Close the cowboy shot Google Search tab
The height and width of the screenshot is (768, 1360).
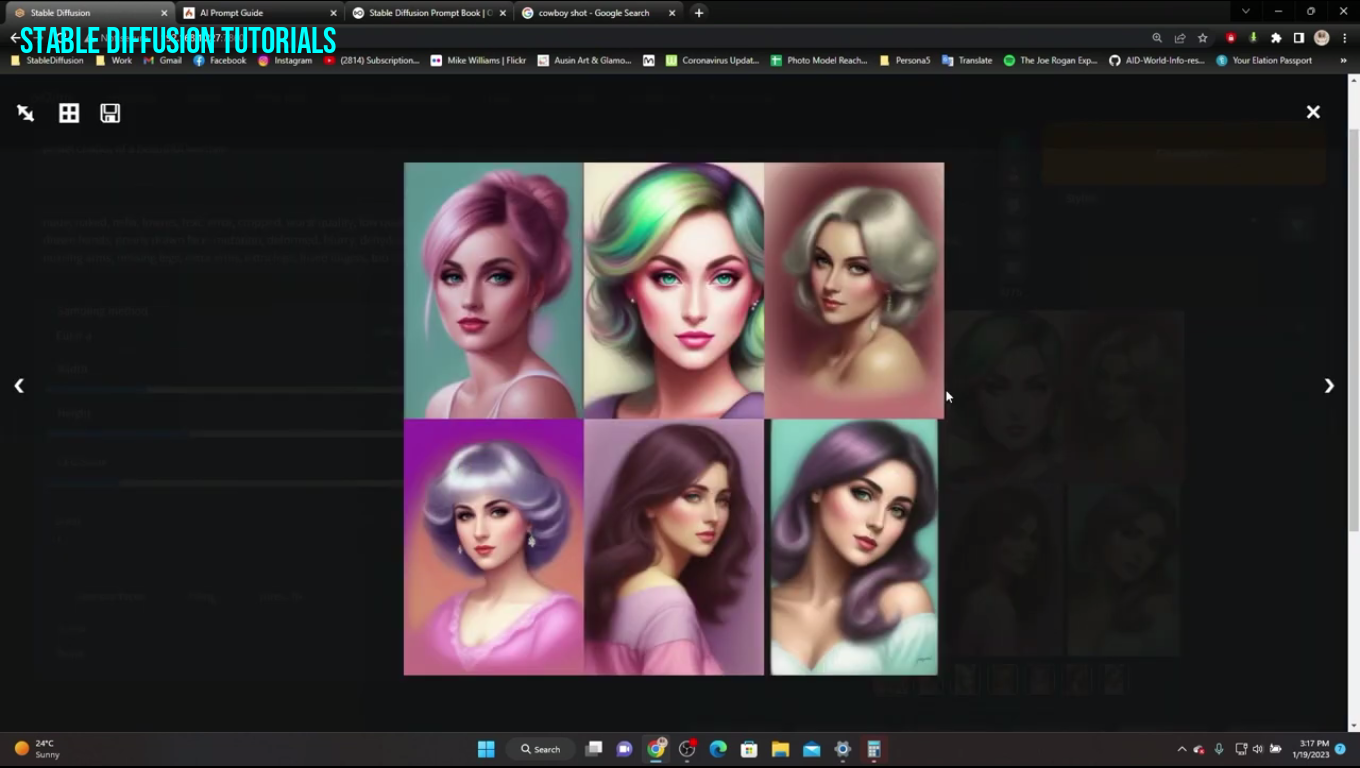672,13
